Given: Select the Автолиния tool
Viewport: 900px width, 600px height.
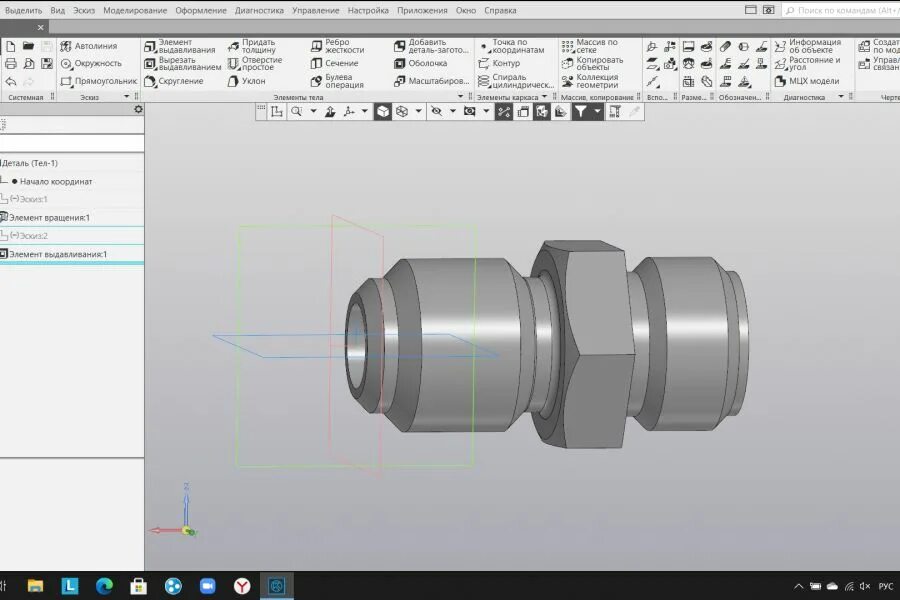Looking at the screenshot, I should [88, 46].
